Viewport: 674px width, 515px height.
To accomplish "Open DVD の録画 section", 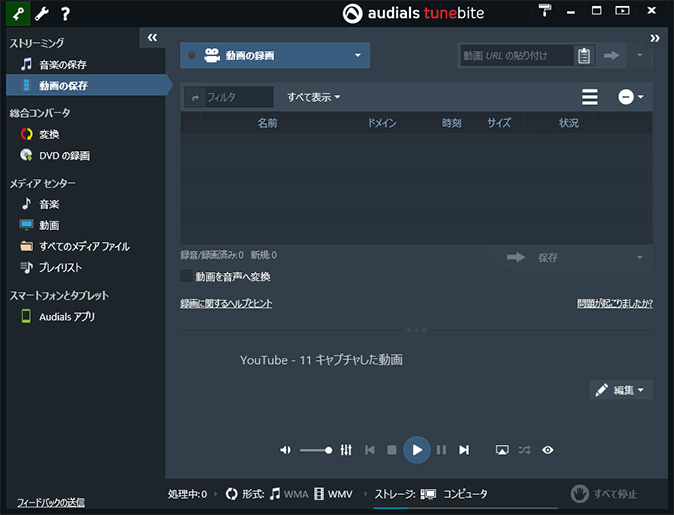I will [55, 155].
